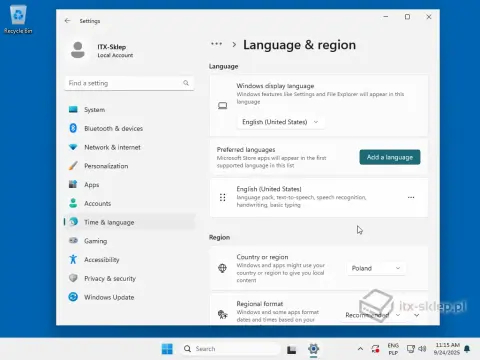Click the Settings gear in the taskbar

click(313, 349)
